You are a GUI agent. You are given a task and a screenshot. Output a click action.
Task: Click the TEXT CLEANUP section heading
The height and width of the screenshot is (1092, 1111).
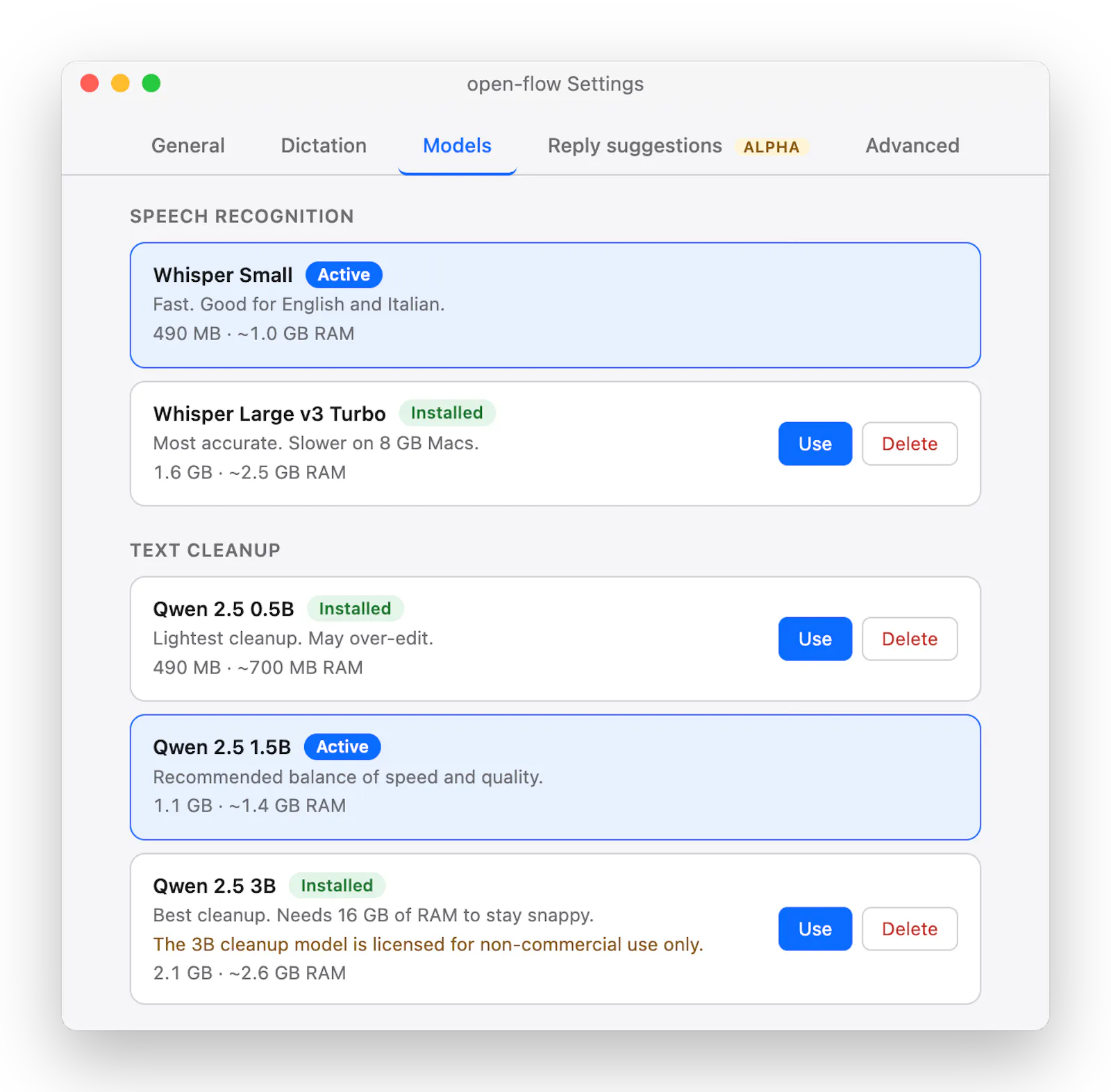pyautogui.click(x=206, y=551)
